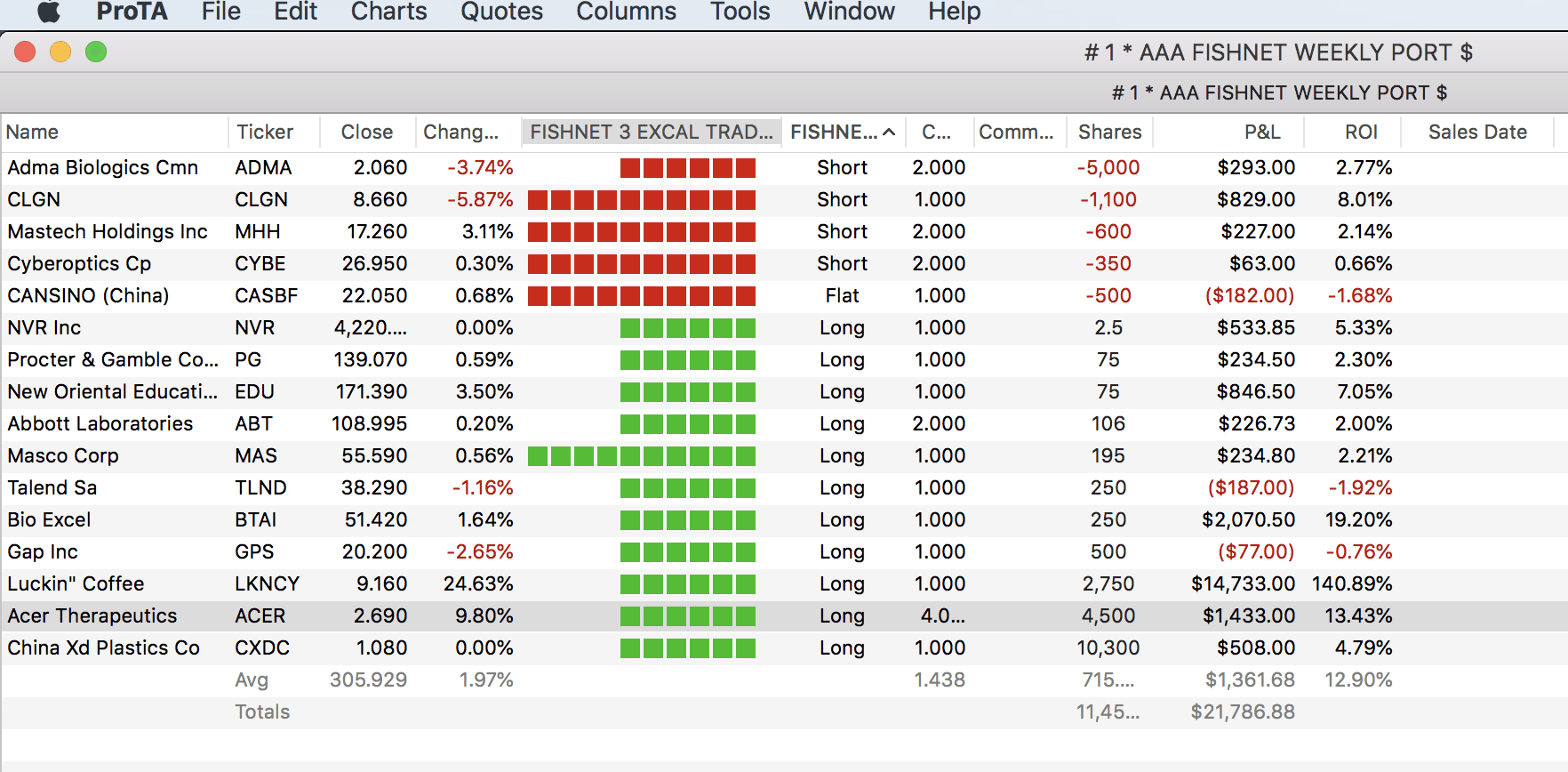
Task: Sort by the Close column header
Action: pos(367,132)
